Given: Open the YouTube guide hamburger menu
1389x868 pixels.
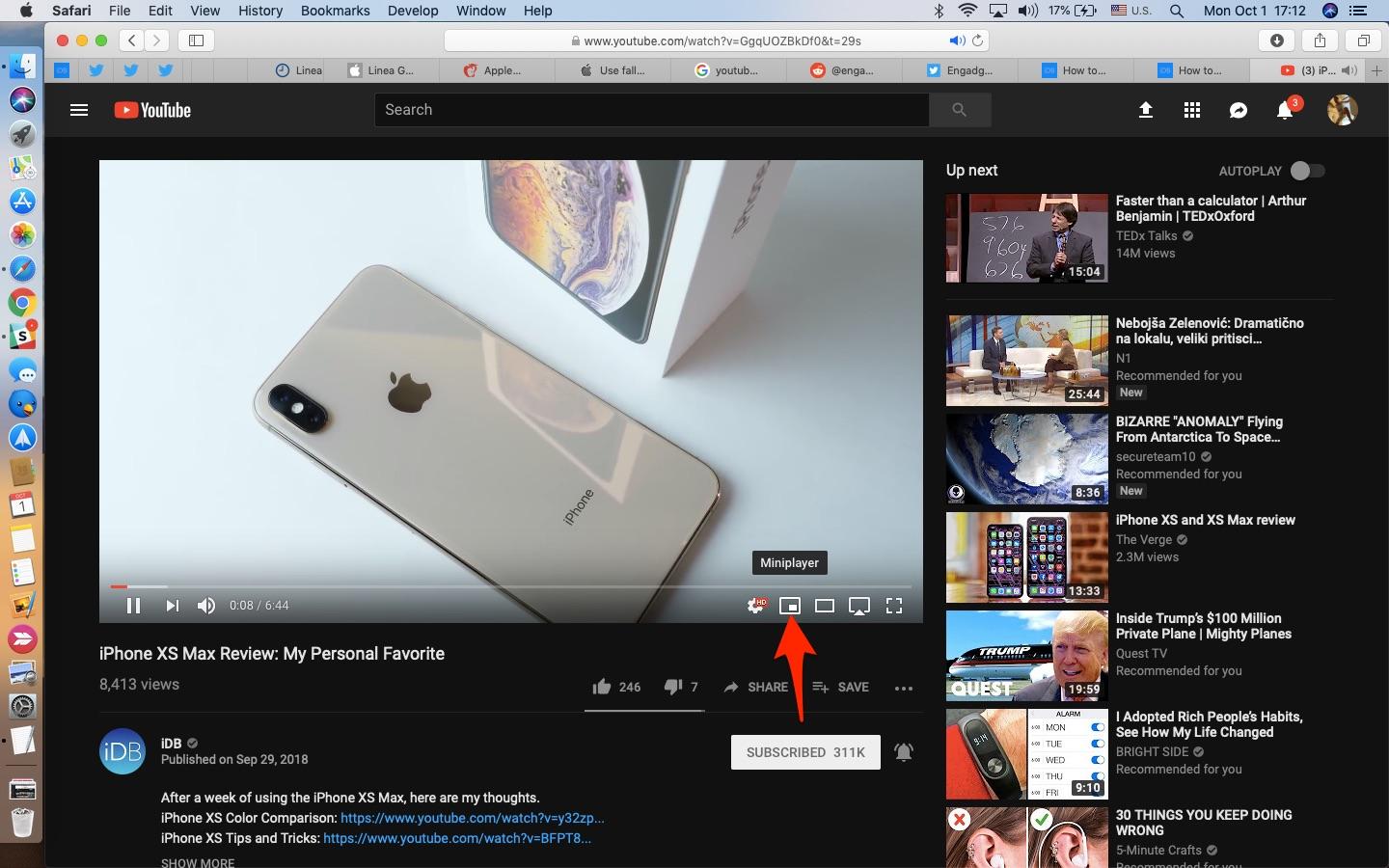Looking at the screenshot, I should tap(79, 110).
